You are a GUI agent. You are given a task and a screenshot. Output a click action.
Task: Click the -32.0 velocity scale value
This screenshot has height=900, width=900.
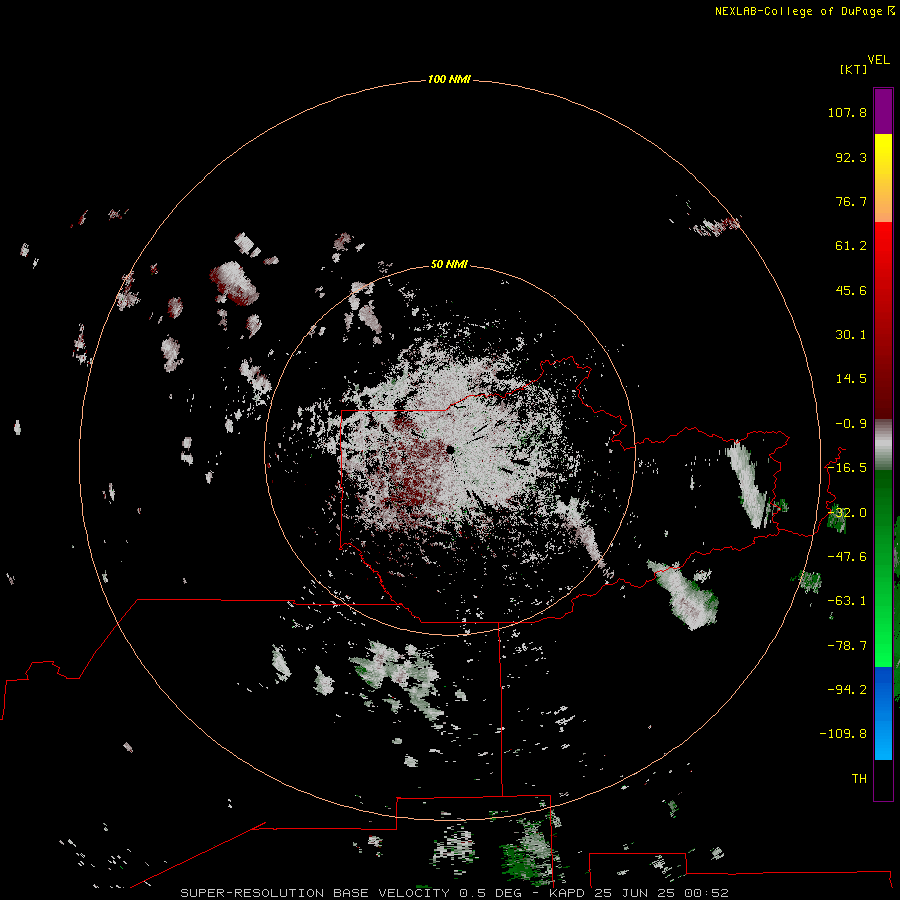tap(847, 513)
